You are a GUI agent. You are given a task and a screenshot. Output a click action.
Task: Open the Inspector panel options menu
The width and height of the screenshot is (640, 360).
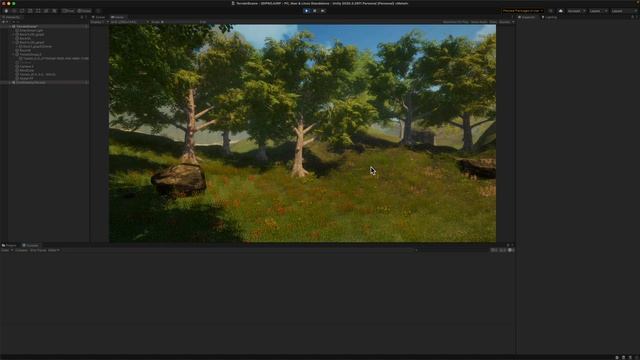tap(637, 17)
